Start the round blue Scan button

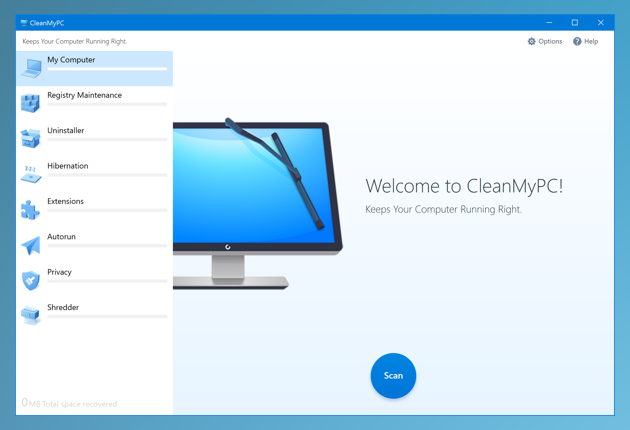click(393, 376)
